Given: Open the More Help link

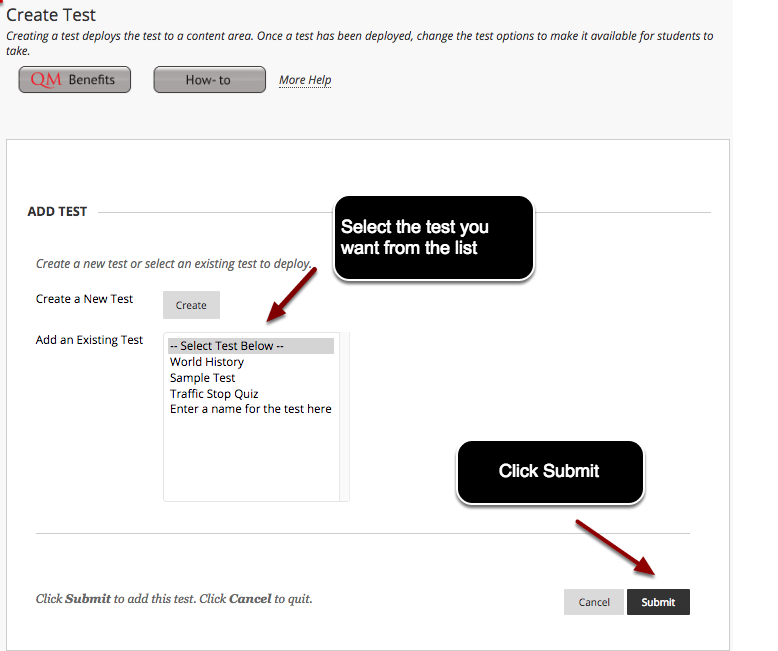Looking at the screenshot, I should [x=305, y=80].
